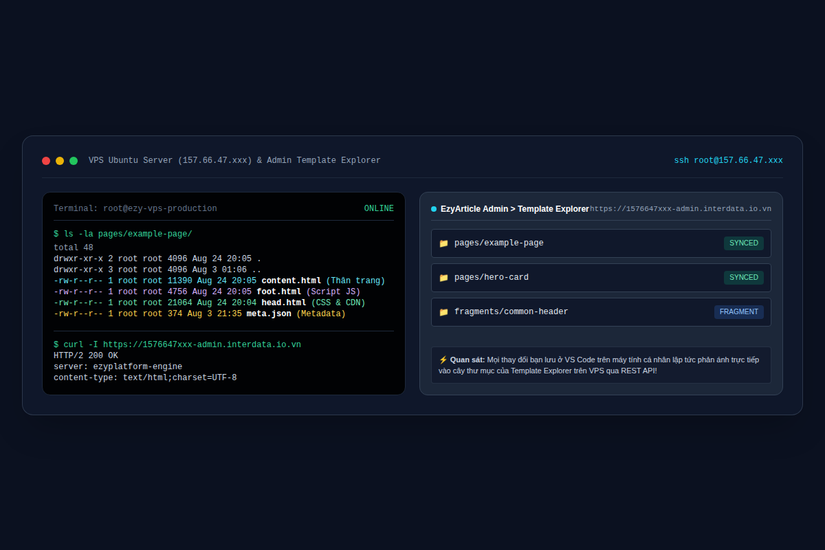
Task: Click the FRAGMENT badge
Action: (x=739, y=312)
